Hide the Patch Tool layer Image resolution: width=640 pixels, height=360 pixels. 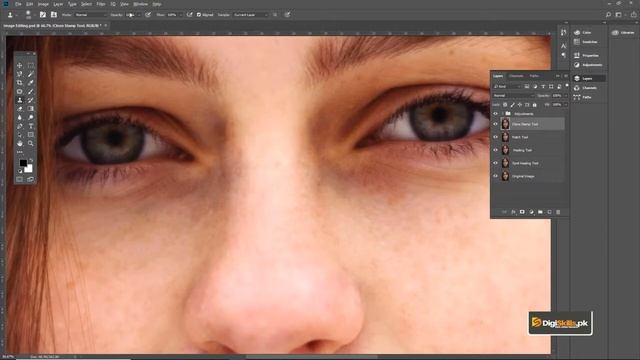(496, 137)
